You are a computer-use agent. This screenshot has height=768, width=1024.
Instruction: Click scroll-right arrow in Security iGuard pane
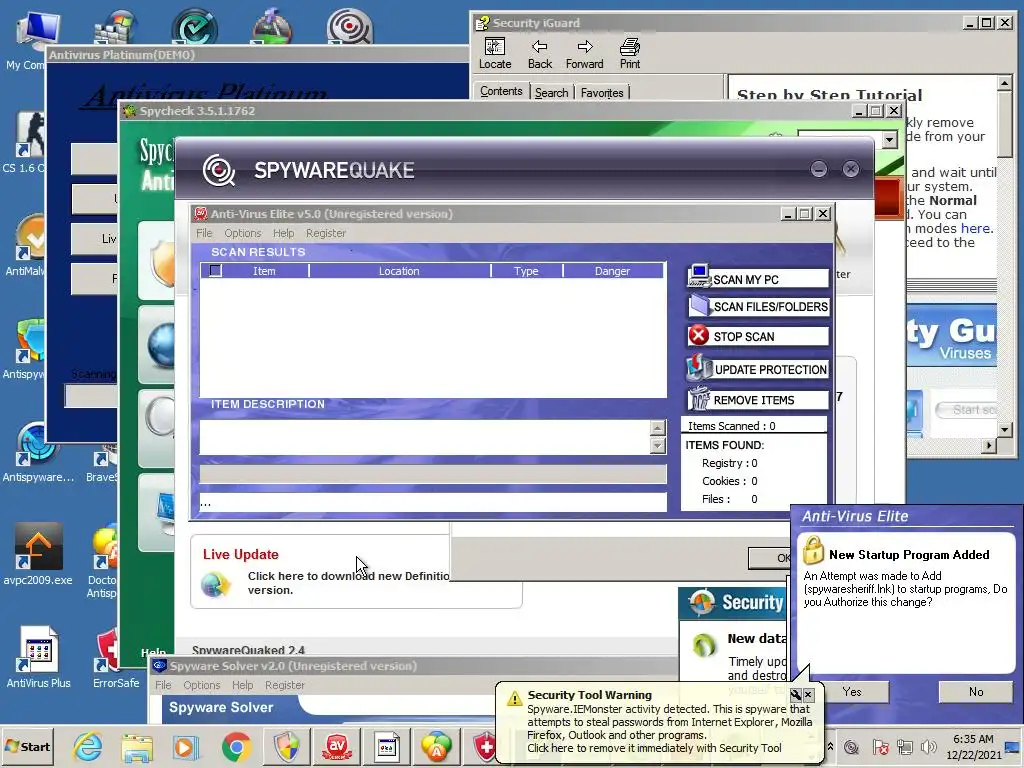pos(989,445)
